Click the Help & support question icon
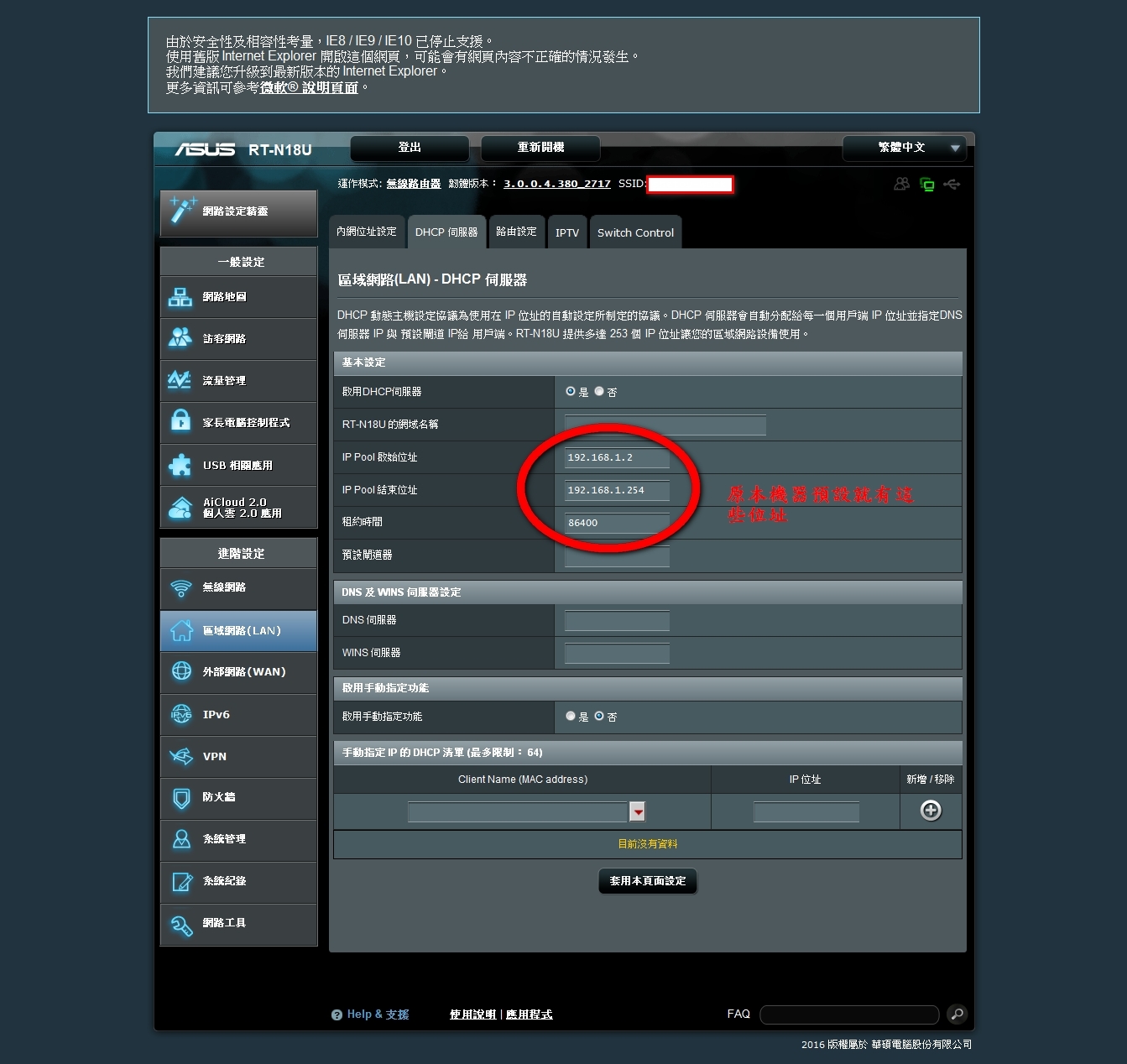Viewport: 1127px width, 1064px height. pyautogui.click(x=337, y=1014)
